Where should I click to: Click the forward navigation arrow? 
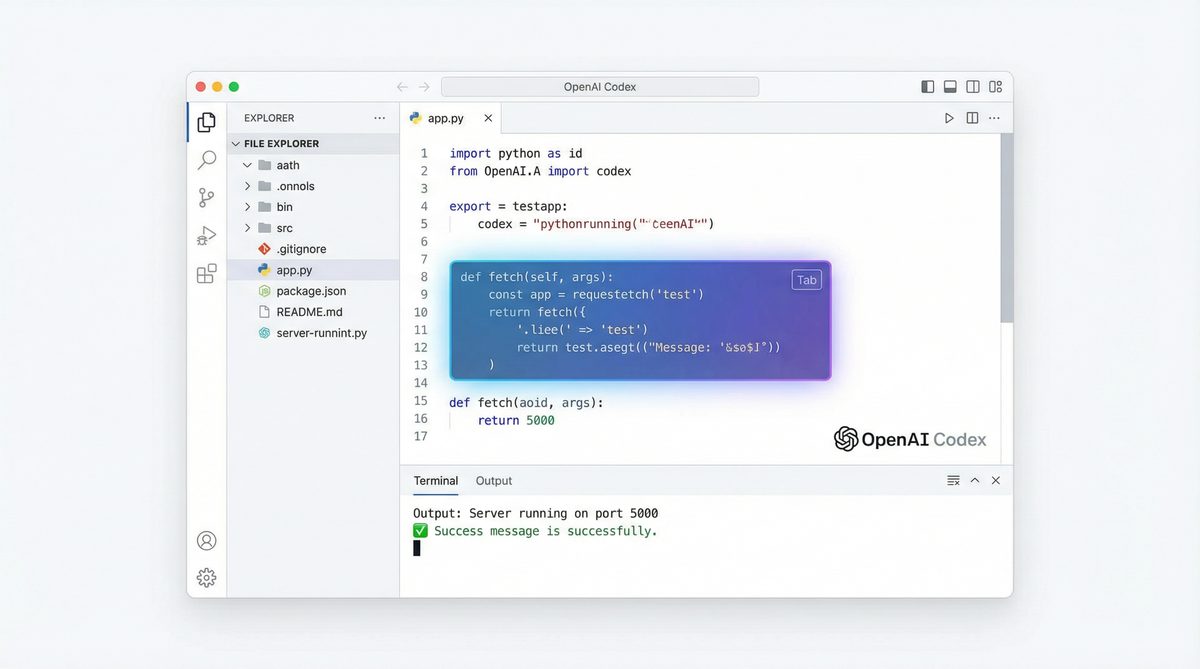click(425, 86)
